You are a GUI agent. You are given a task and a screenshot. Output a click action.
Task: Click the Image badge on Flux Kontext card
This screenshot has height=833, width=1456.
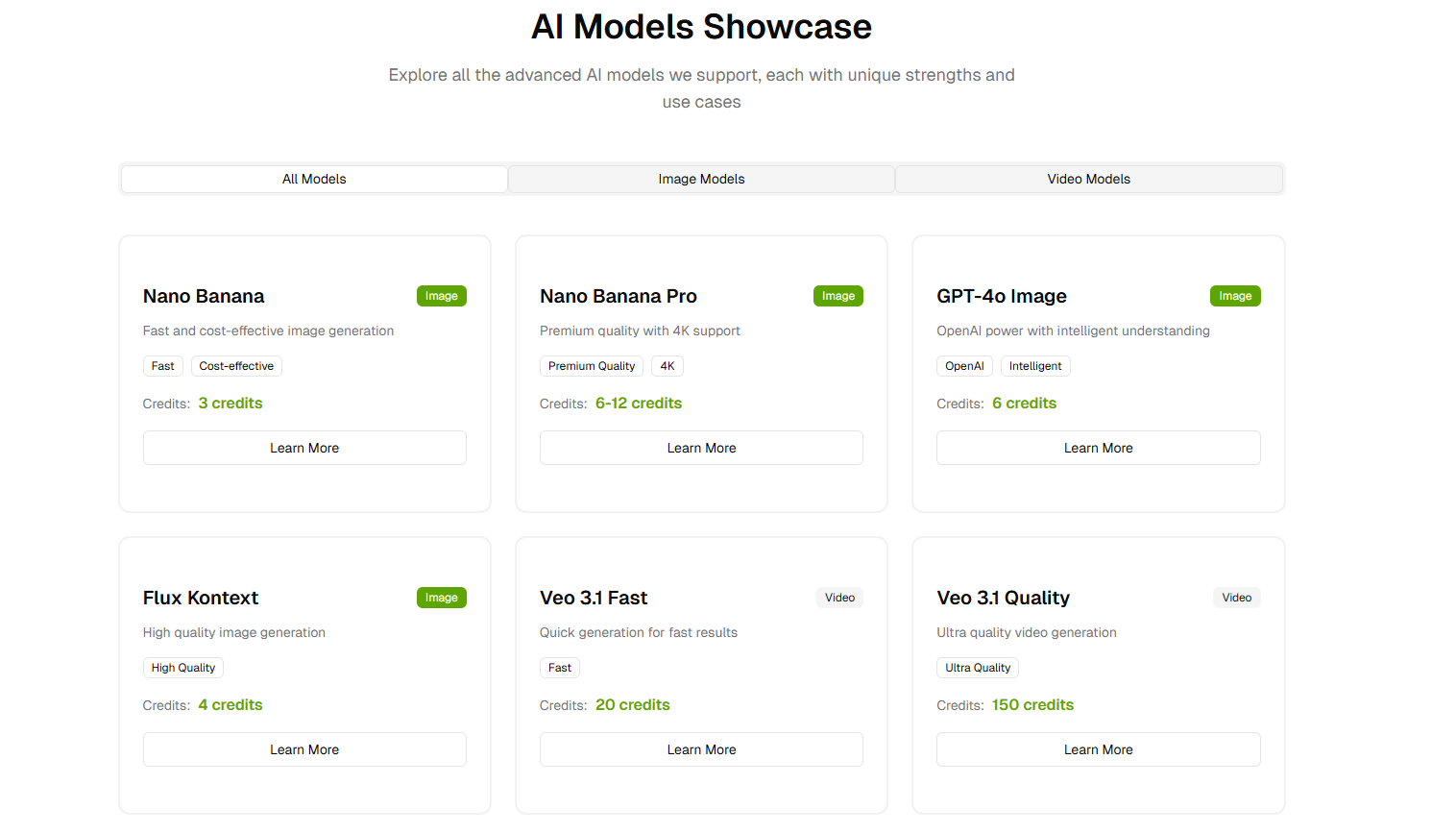click(442, 598)
